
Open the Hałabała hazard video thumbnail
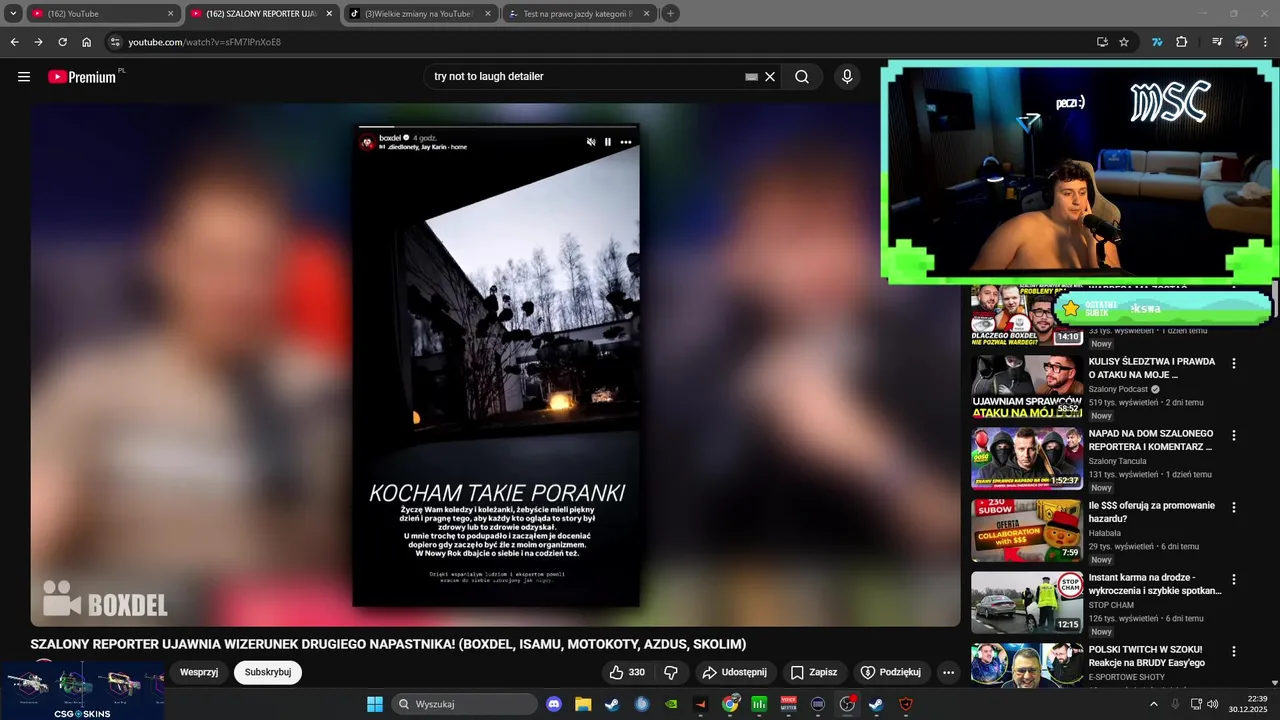coord(1027,530)
